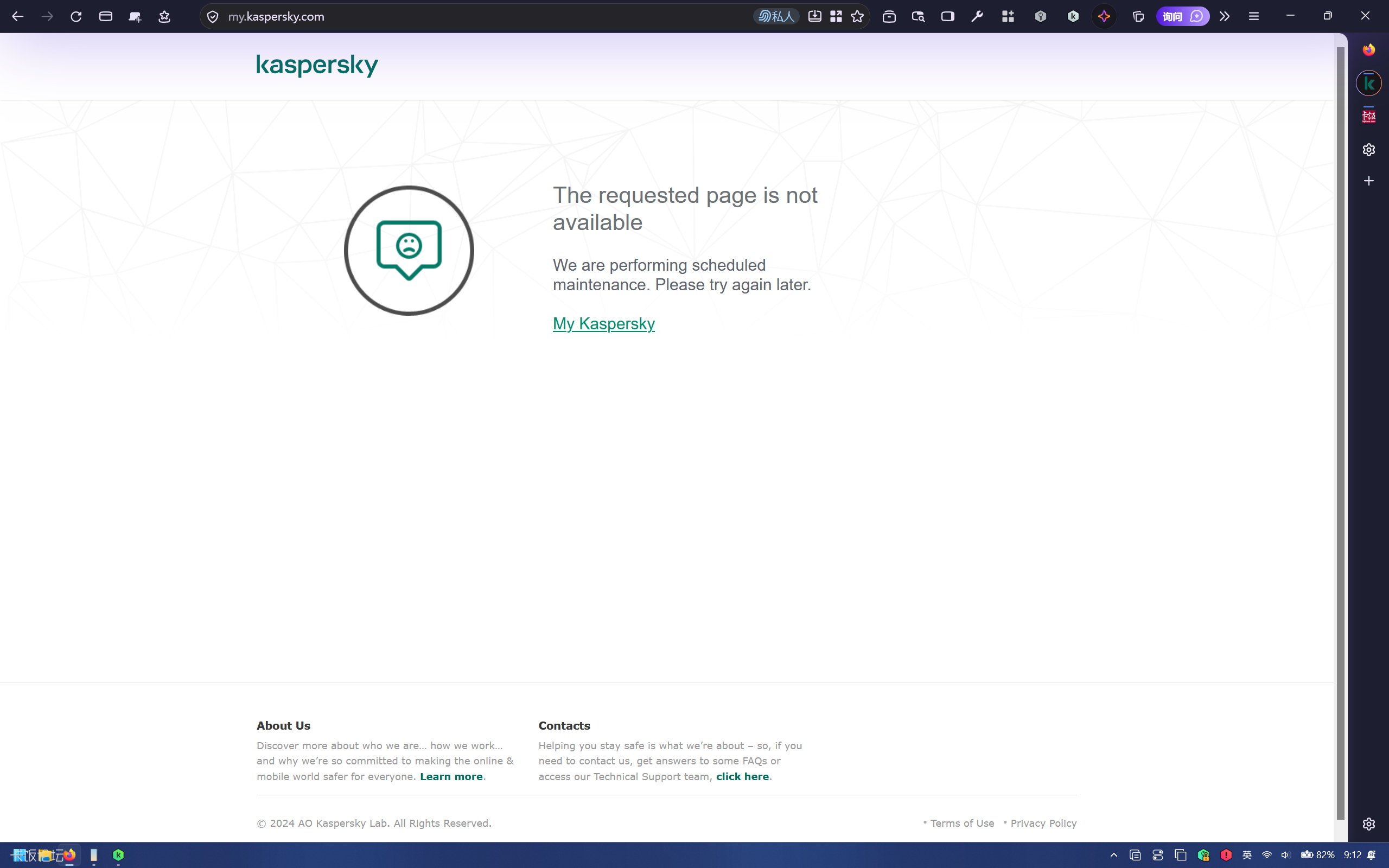Open sidebar settings gear at the bottom
Viewport: 1389px width, 868px height.
(1368, 824)
